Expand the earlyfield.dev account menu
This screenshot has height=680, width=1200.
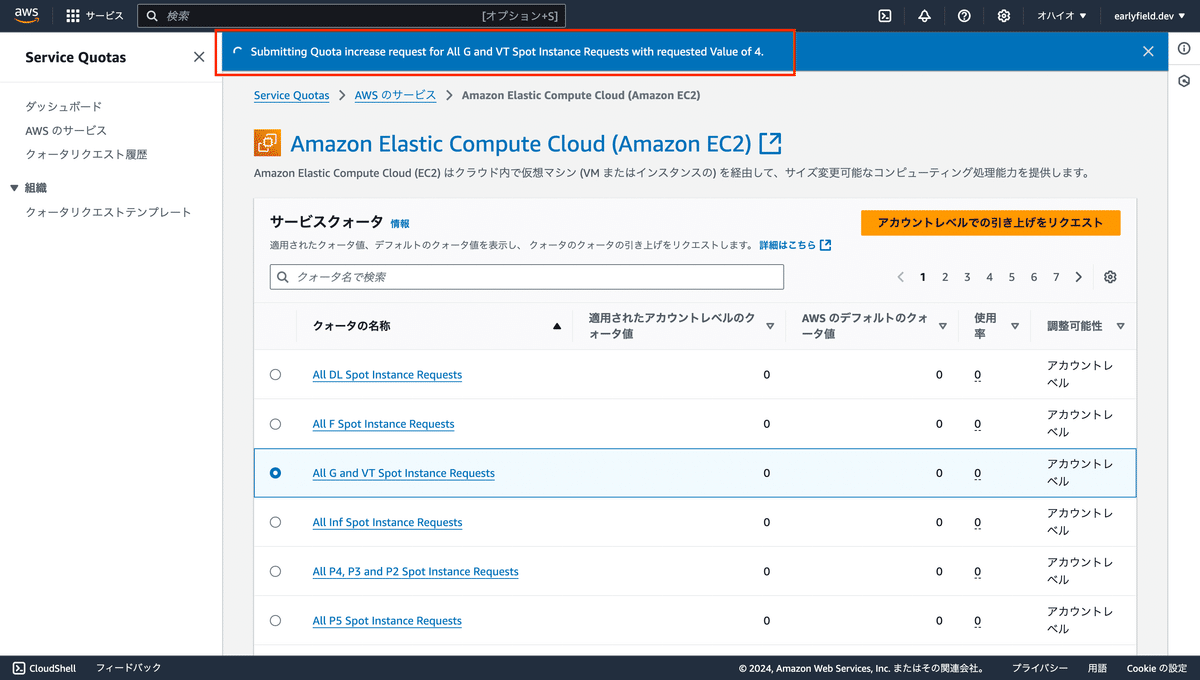(1149, 16)
